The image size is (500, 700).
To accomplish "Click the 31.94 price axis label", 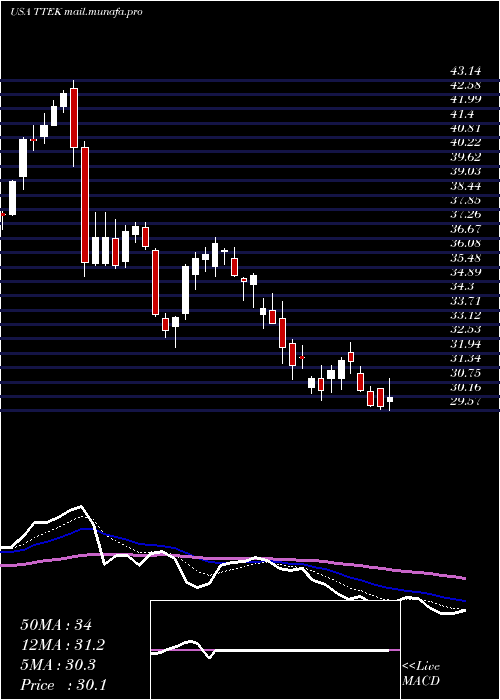I will tap(464, 344).
